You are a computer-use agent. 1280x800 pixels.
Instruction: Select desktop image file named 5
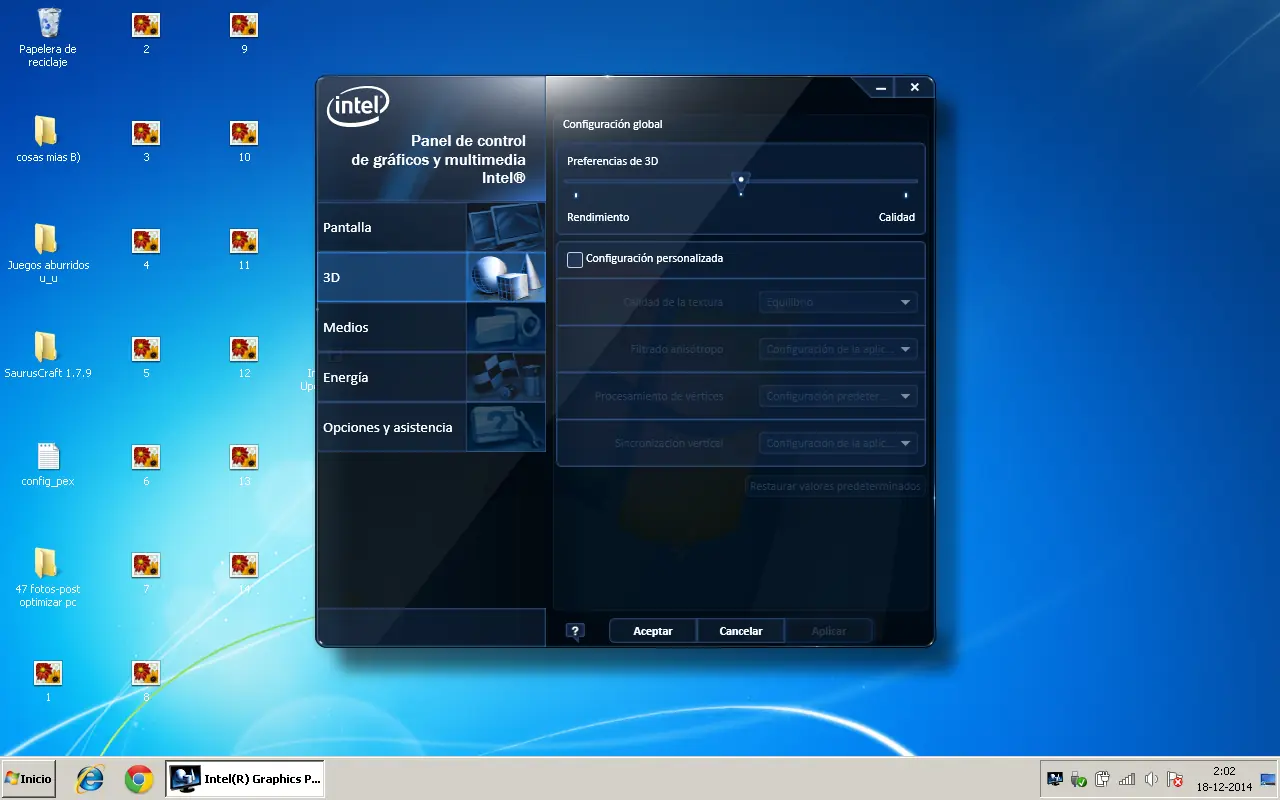pyautogui.click(x=146, y=356)
